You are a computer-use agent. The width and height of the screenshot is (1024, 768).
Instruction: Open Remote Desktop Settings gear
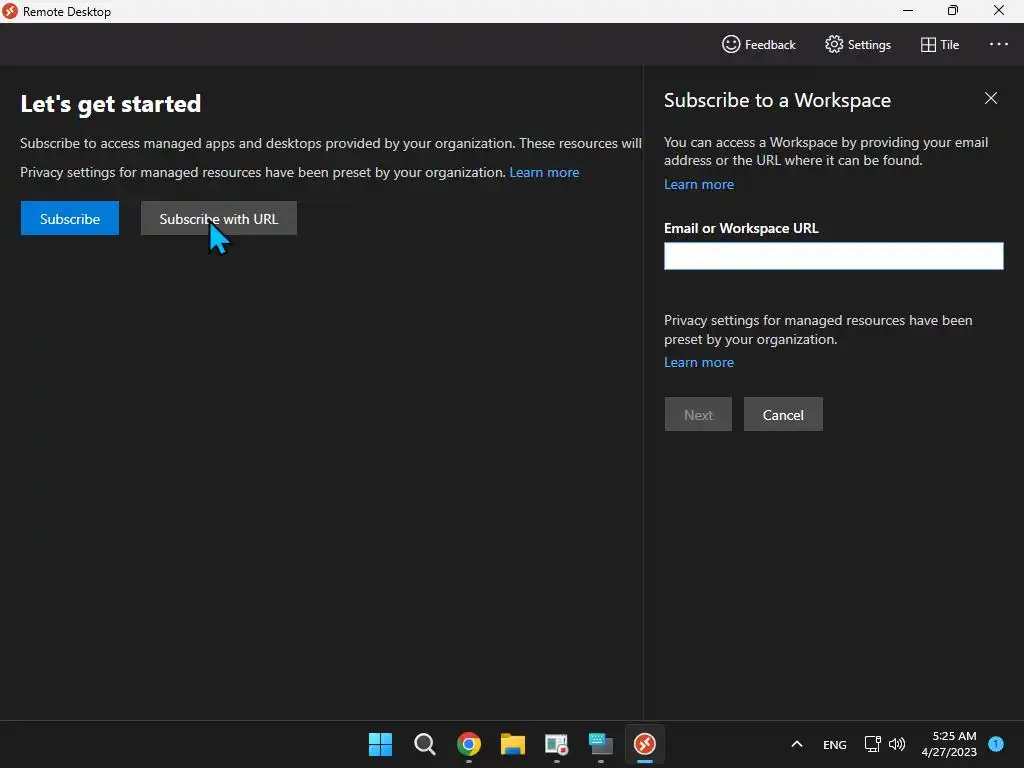click(857, 44)
